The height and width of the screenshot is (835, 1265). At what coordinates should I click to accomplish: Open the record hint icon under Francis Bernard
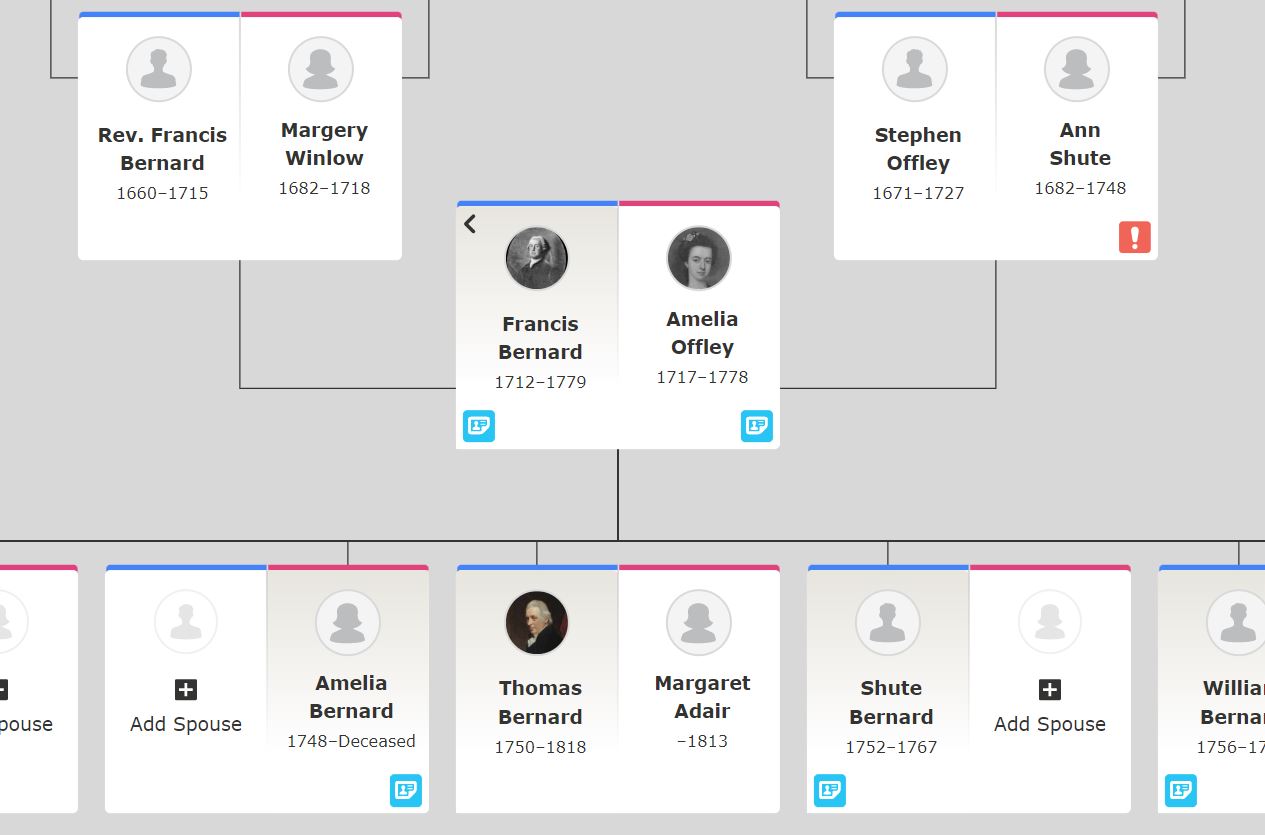click(x=479, y=426)
